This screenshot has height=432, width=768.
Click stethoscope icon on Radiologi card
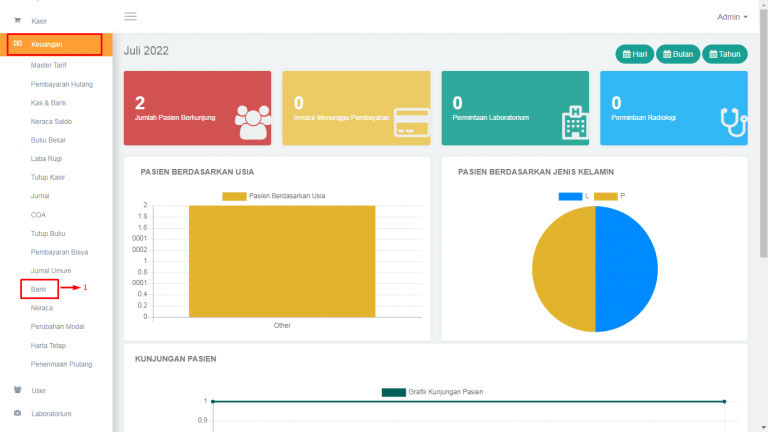[x=734, y=122]
